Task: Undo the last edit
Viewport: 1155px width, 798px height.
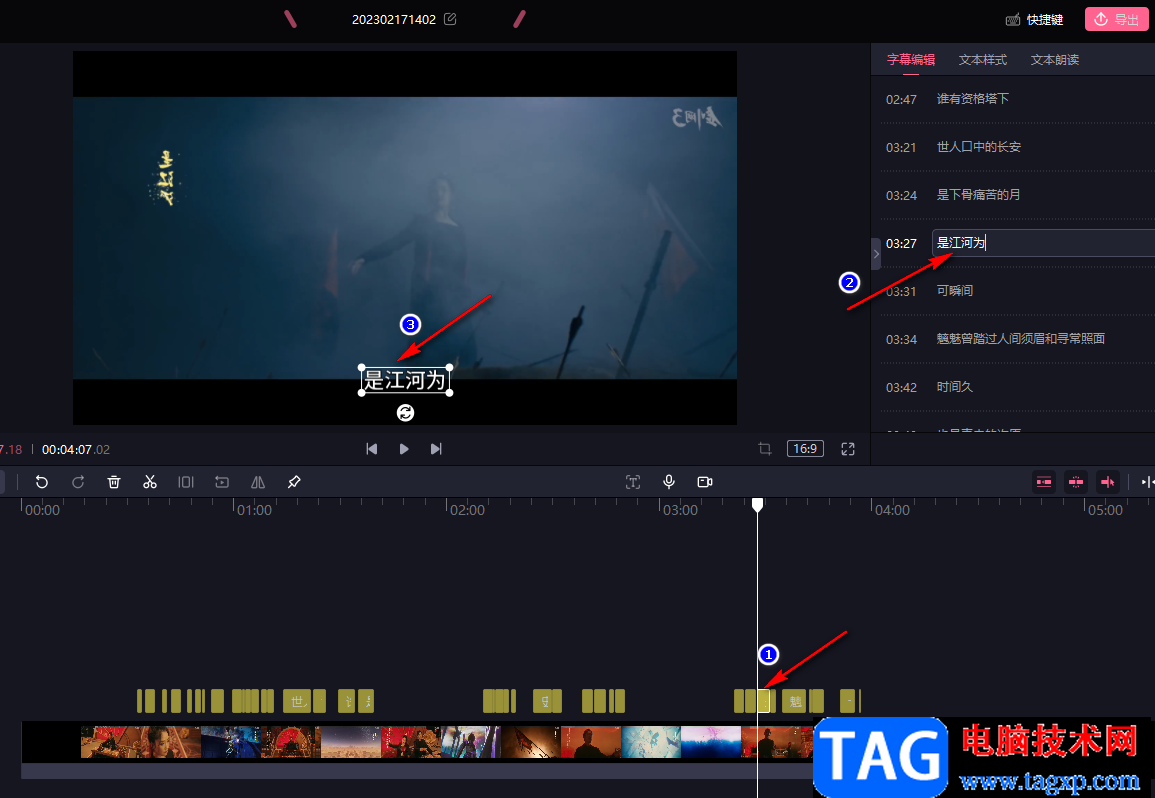Action: (42, 482)
